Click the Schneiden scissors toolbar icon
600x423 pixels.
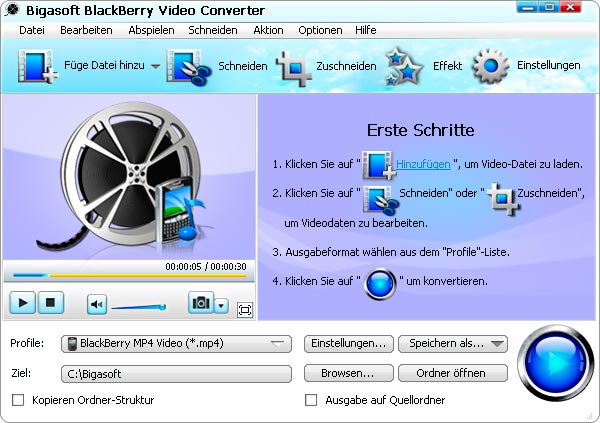(x=189, y=66)
